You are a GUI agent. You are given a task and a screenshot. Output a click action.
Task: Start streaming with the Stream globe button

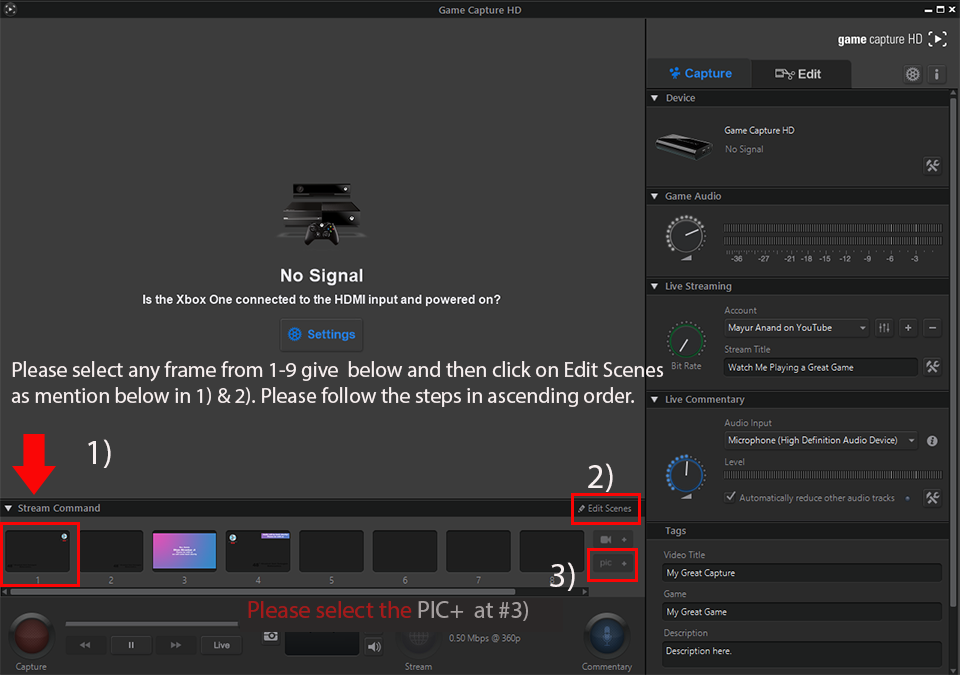point(418,640)
